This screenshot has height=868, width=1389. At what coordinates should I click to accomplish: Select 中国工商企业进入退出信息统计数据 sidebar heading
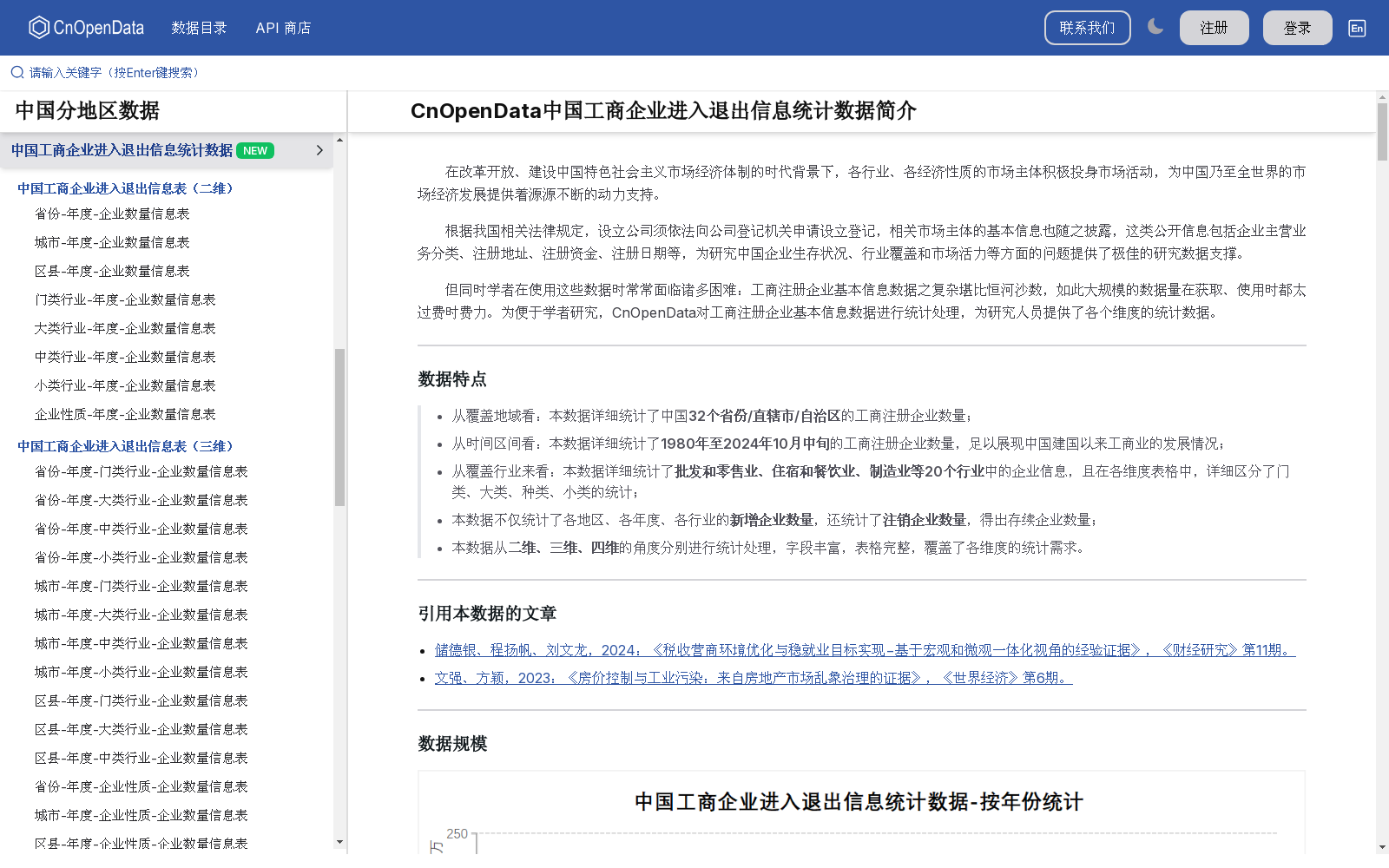(x=122, y=150)
